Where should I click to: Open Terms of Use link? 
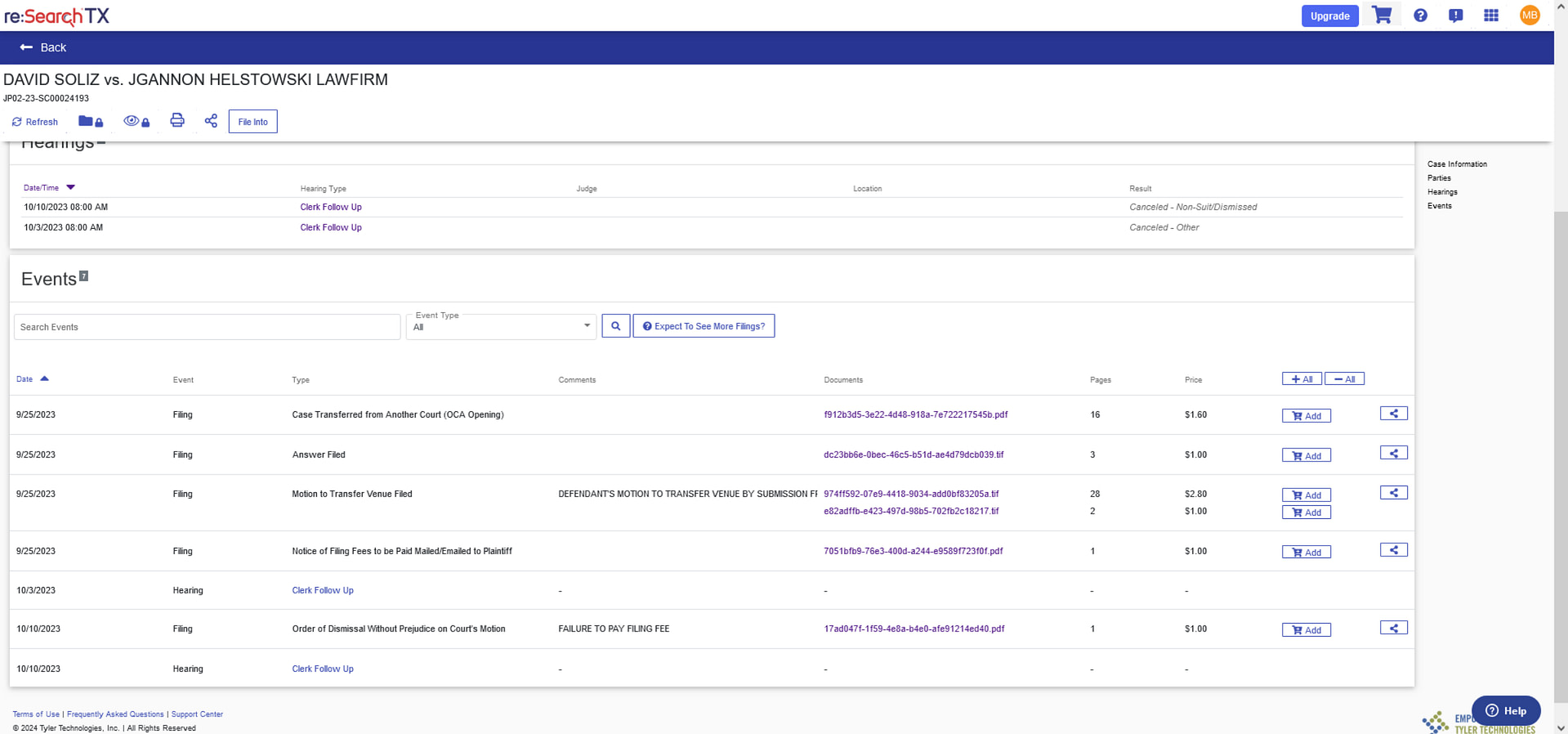click(36, 714)
